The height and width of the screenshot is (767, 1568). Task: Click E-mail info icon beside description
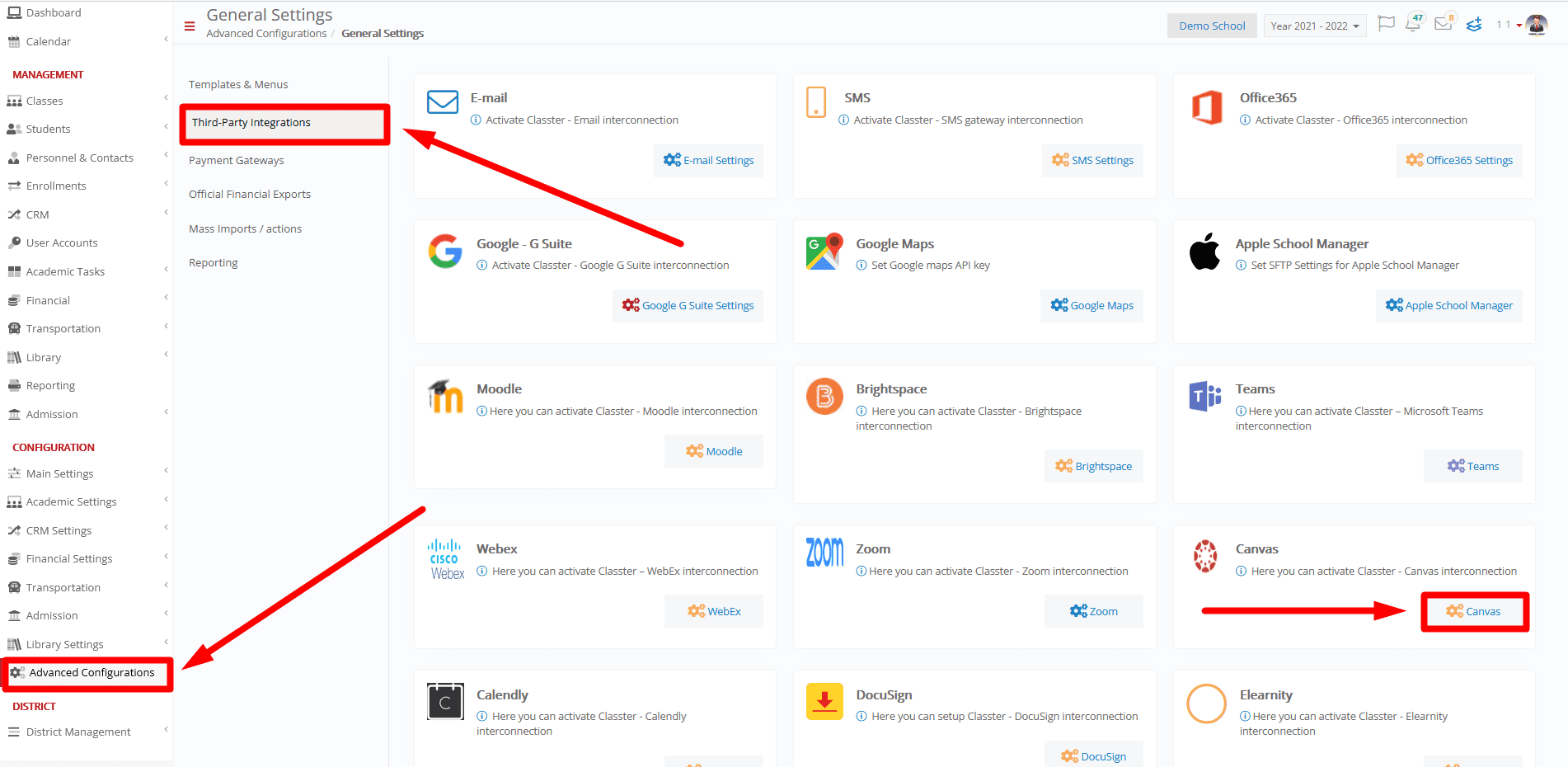[476, 120]
